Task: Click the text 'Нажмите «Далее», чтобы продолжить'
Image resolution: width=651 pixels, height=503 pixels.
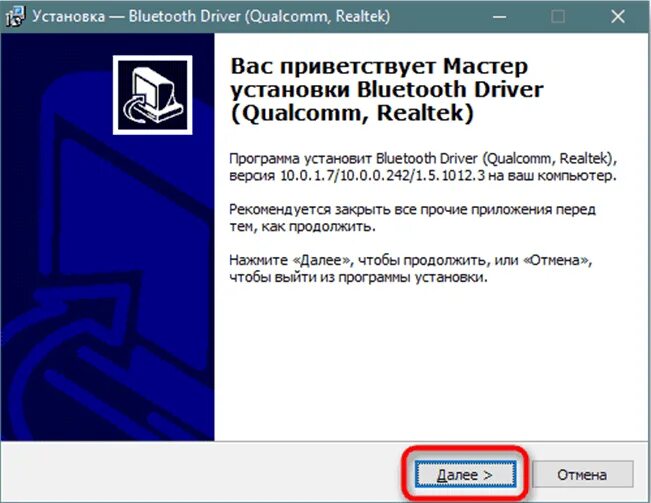Action: click(360, 260)
